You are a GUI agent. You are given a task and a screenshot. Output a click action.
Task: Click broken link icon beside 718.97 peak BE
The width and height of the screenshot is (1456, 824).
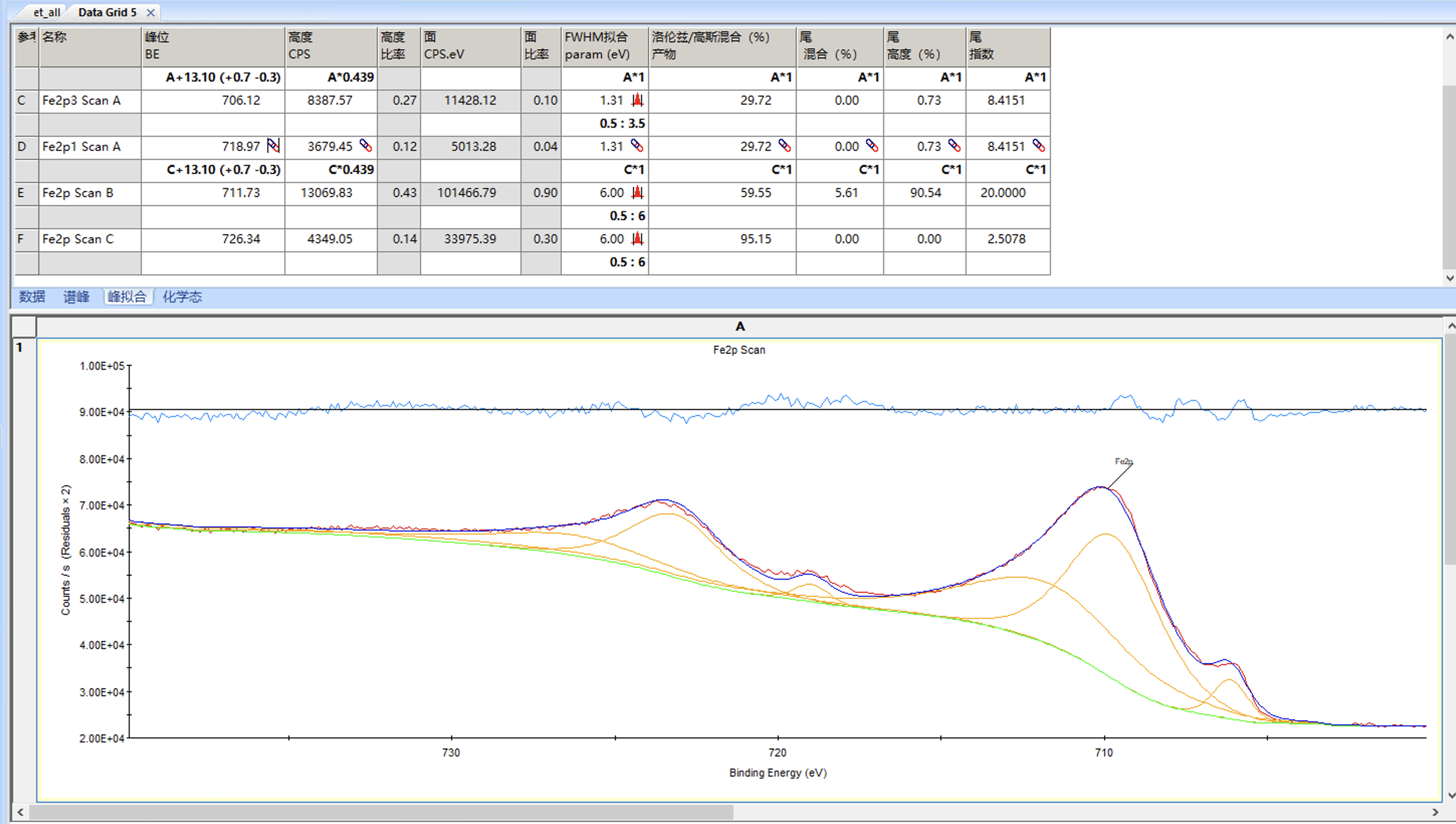point(273,146)
